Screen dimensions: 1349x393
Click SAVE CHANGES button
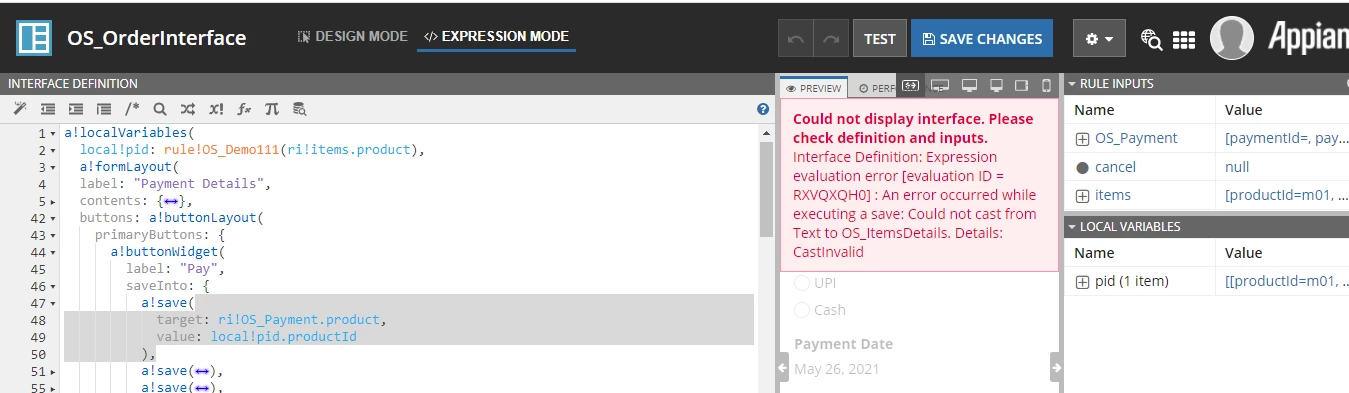tap(982, 39)
